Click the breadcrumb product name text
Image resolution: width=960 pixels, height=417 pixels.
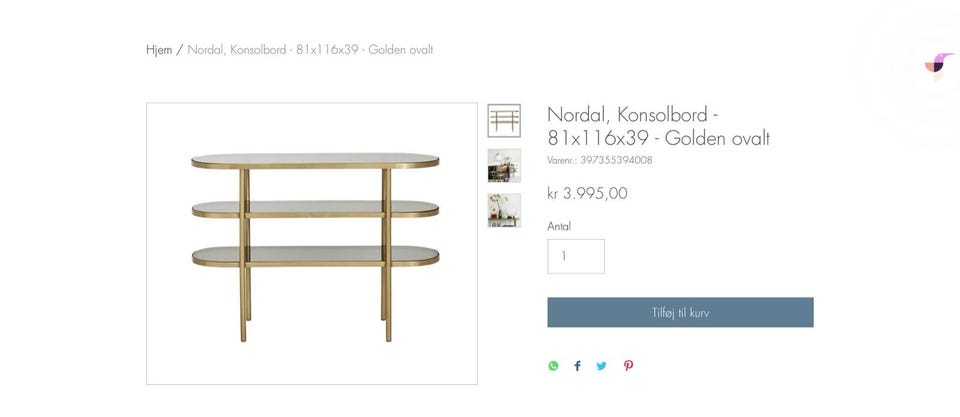pos(310,50)
